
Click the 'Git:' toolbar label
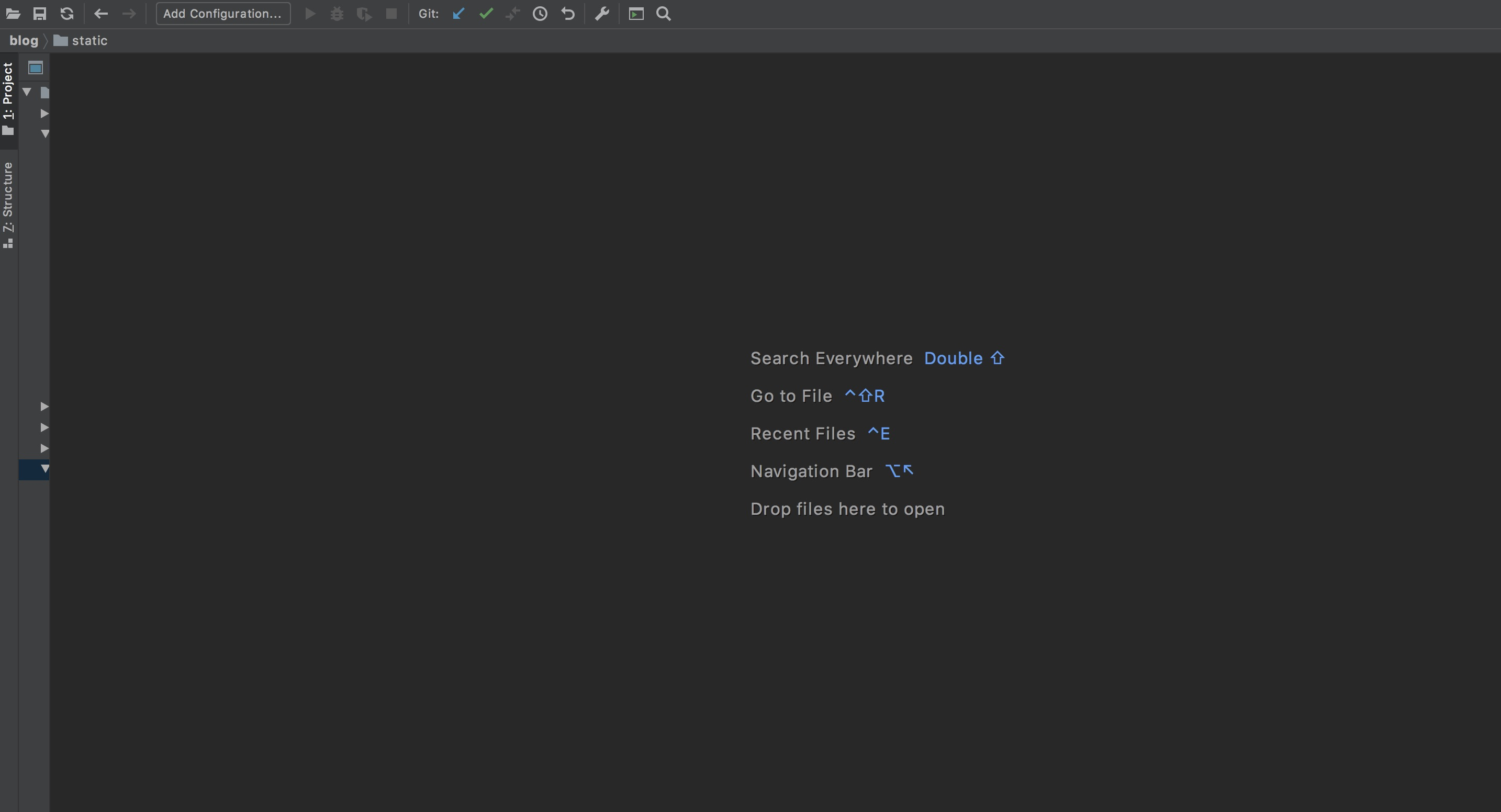coord(428,14)
